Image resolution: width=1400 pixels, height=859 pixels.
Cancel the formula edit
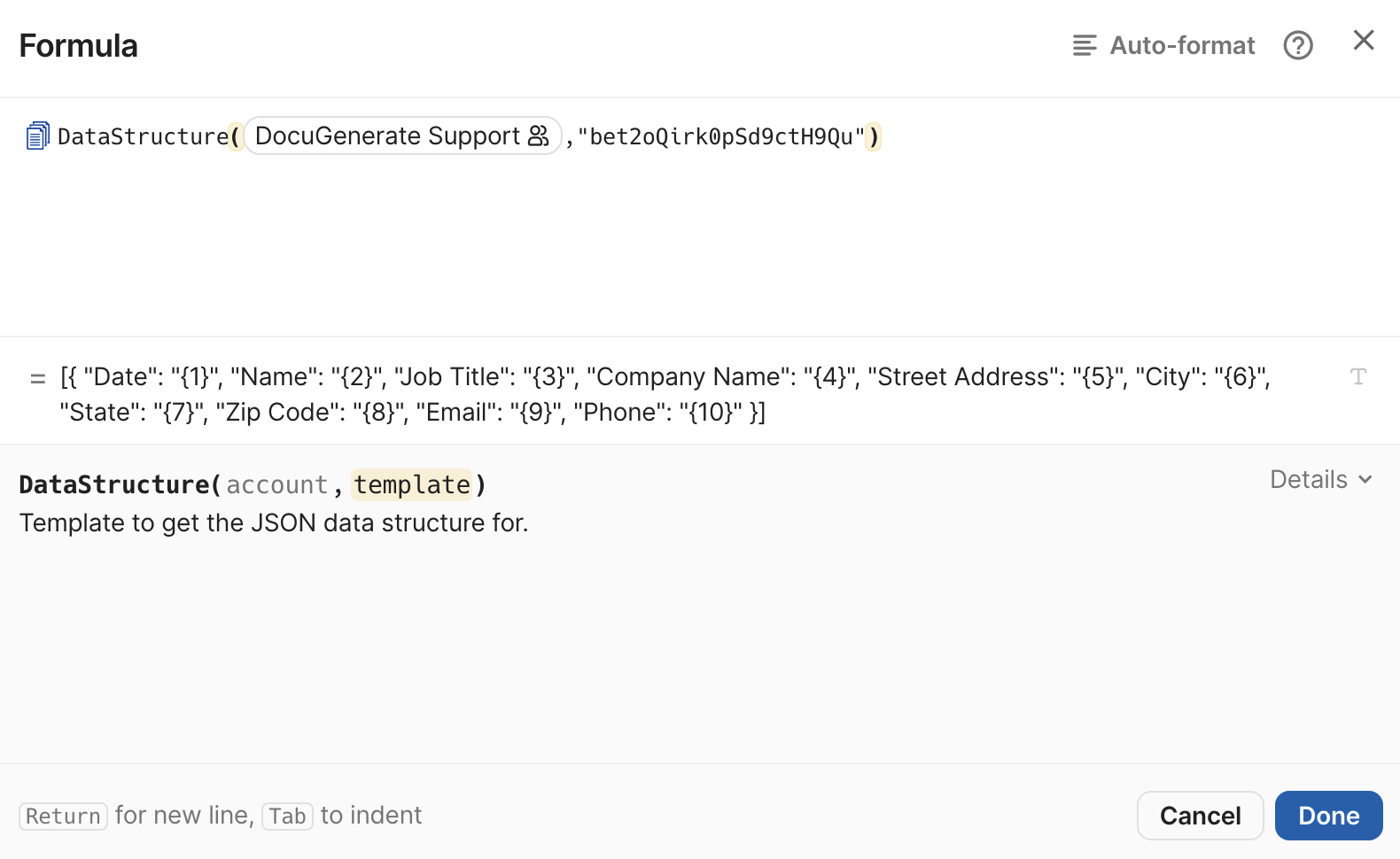pos(1200,815)
